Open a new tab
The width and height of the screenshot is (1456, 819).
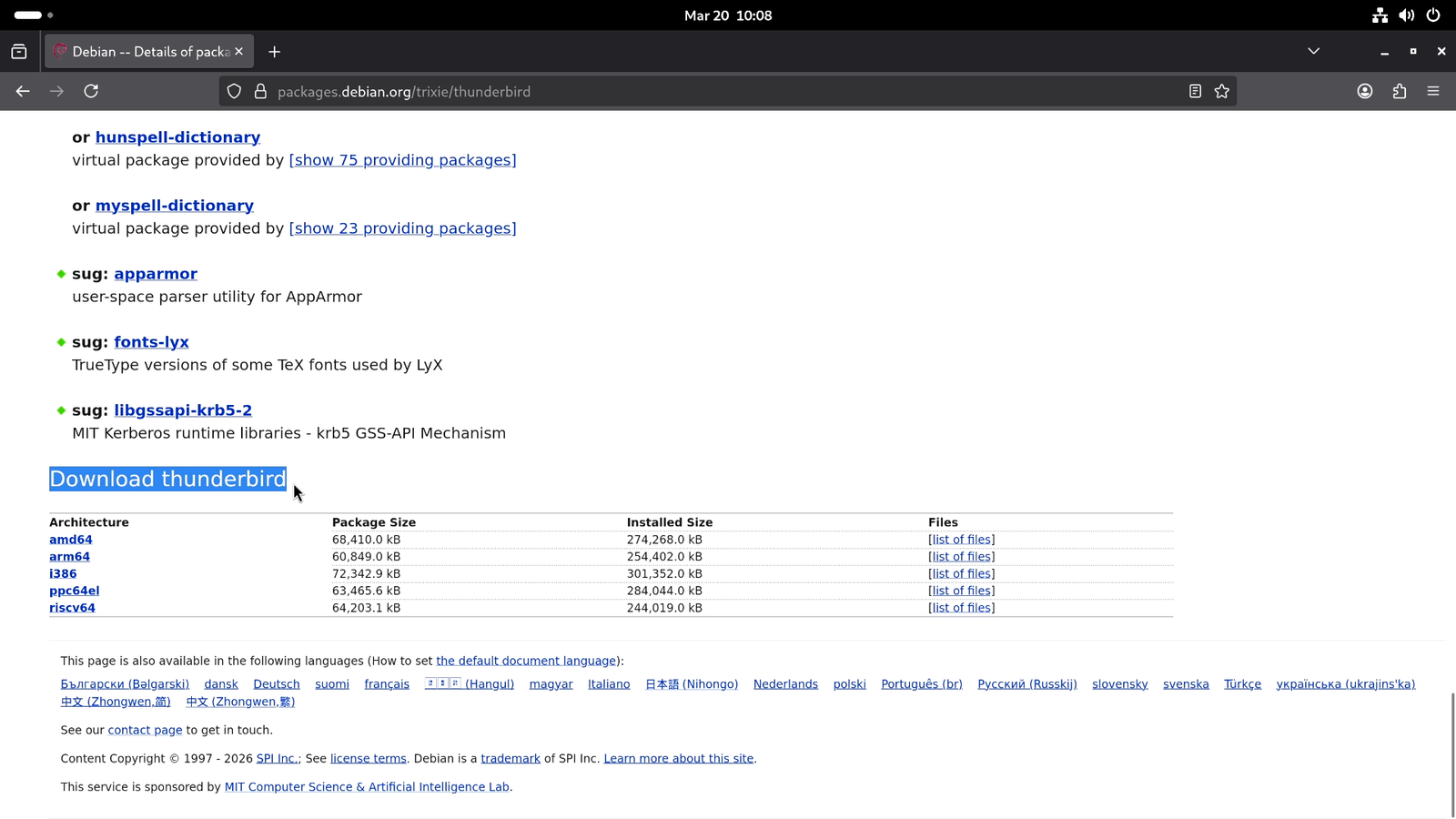(274, 52)
